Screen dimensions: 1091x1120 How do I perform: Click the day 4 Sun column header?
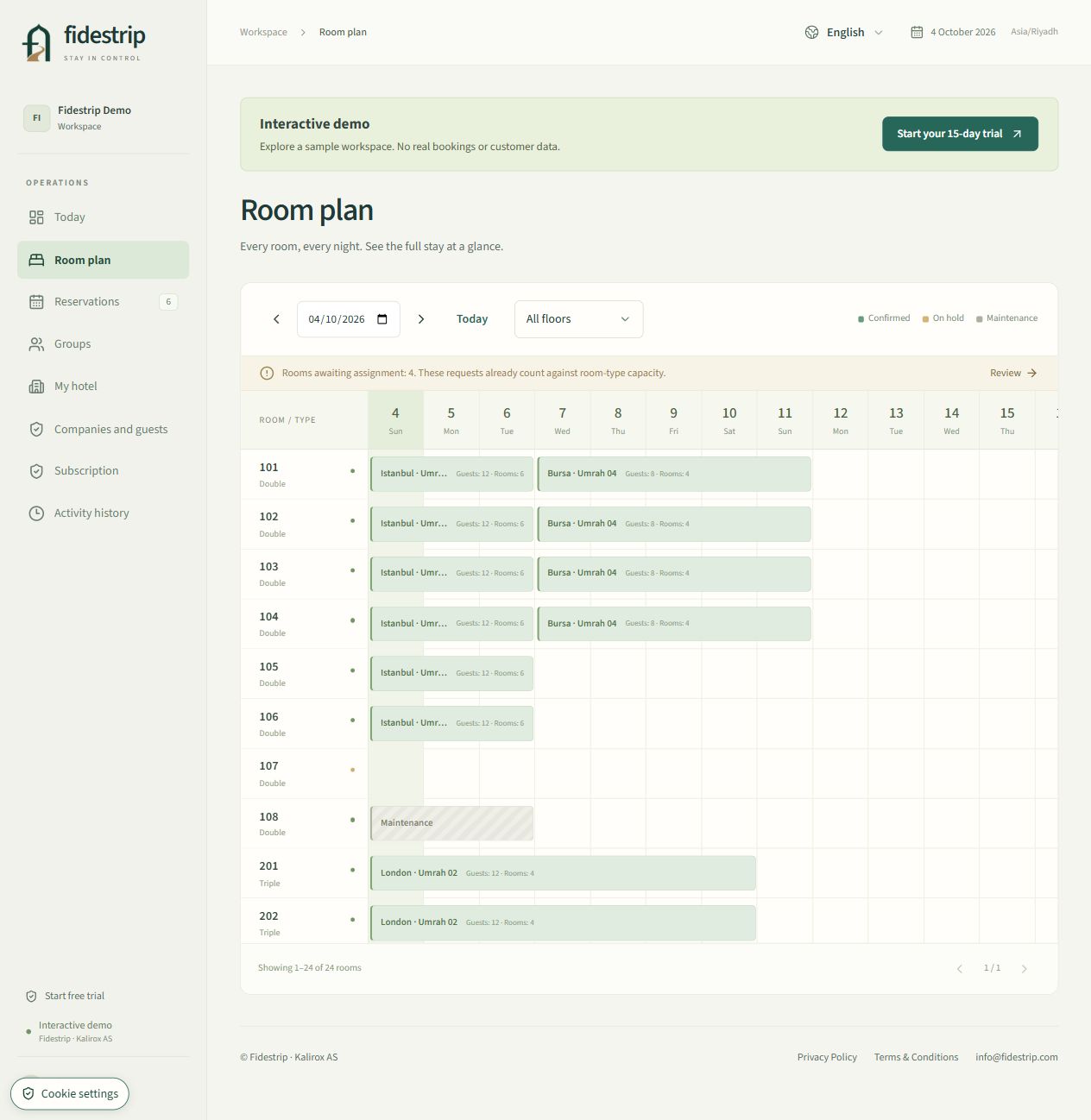tap(395, 420)
